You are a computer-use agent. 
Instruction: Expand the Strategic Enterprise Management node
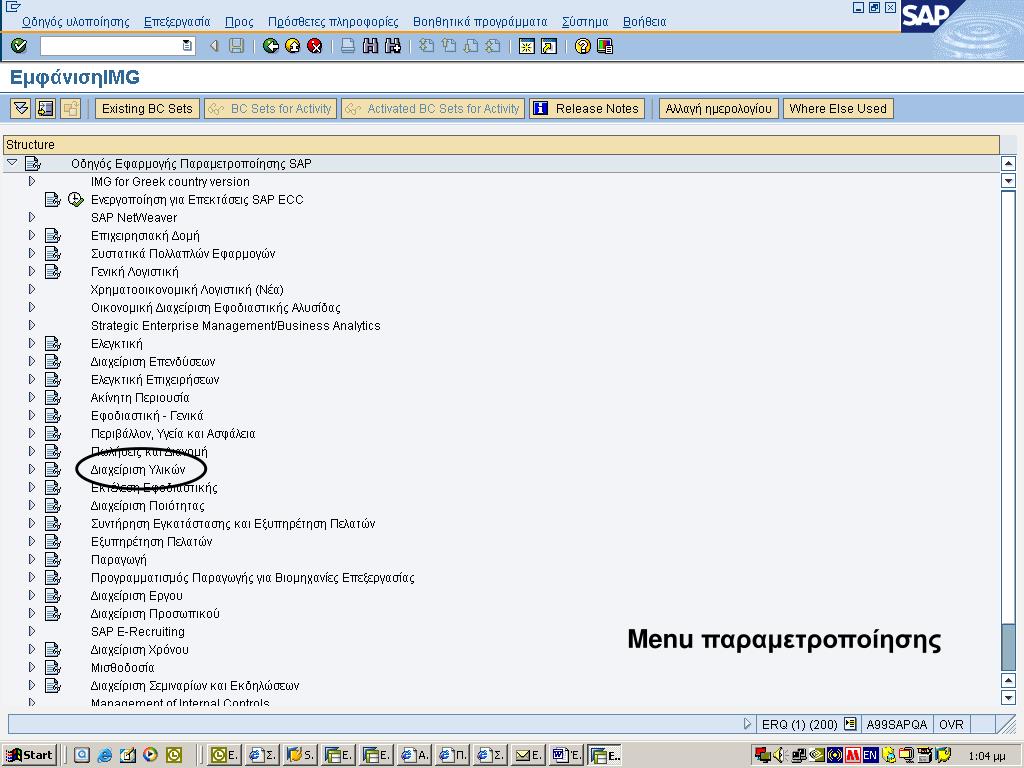pyautogui.click(x=31, y=325)
